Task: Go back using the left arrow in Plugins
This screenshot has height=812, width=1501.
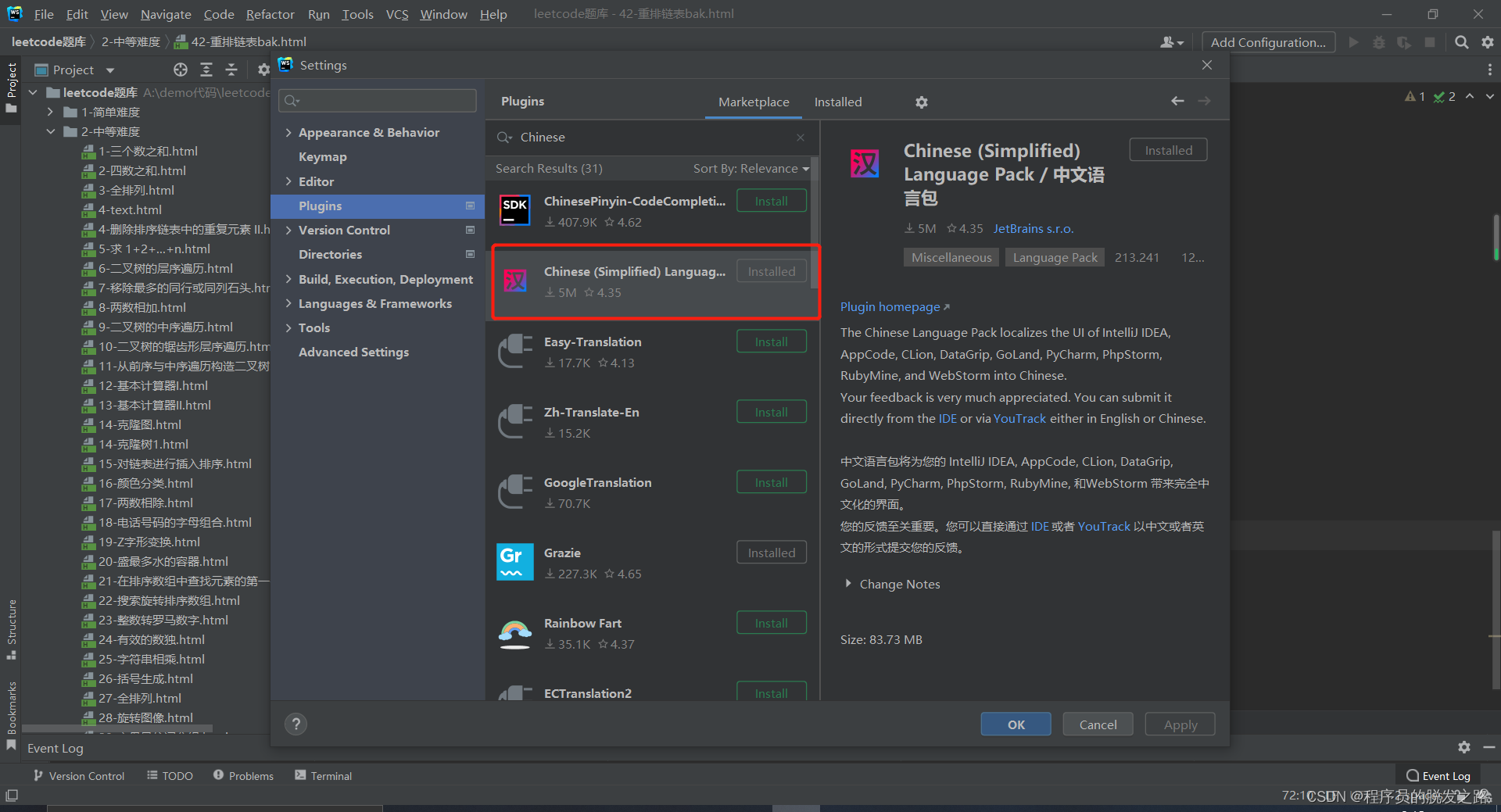Action: point(1177,101)
